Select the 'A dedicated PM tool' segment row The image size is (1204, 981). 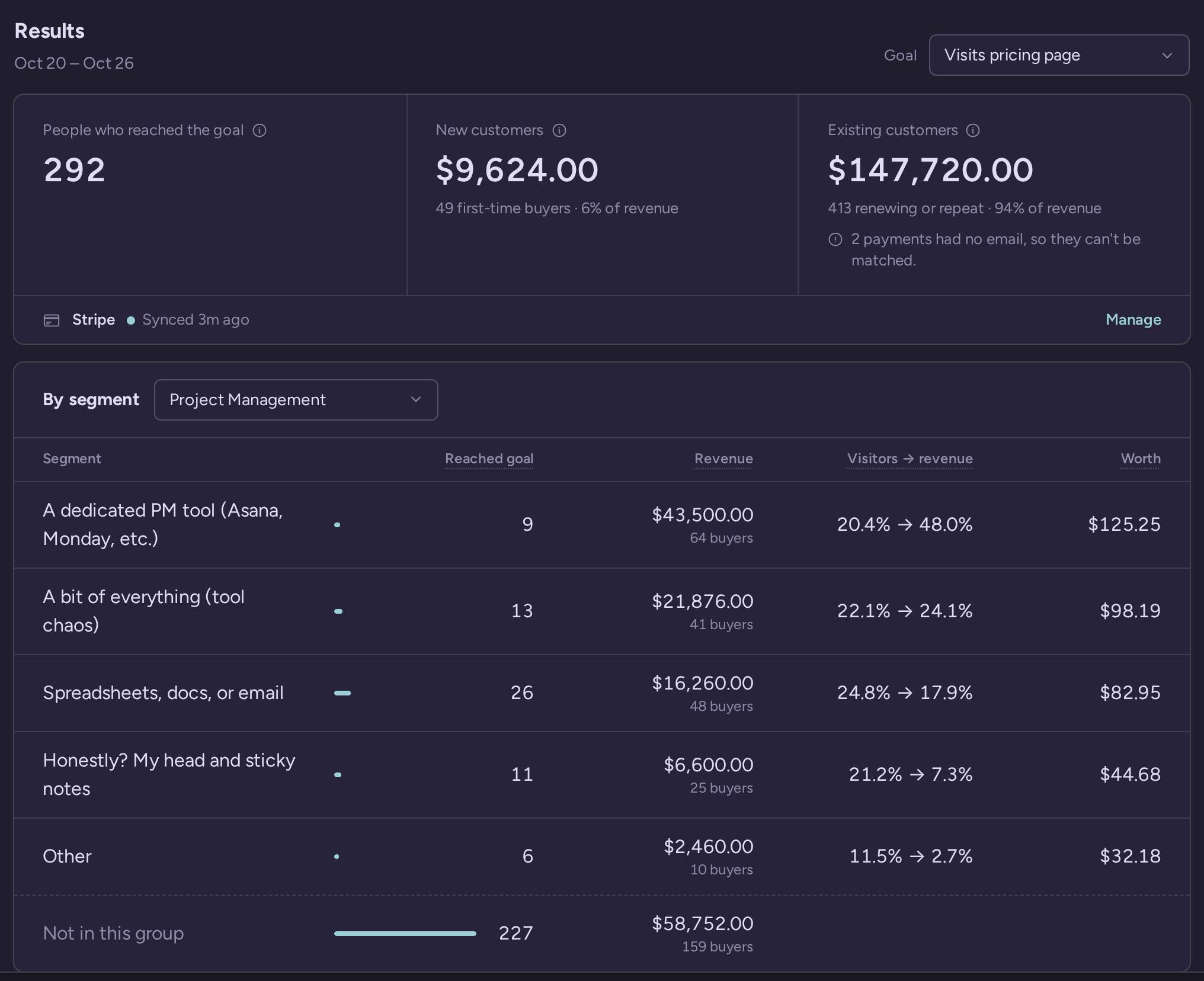(602, 525)
